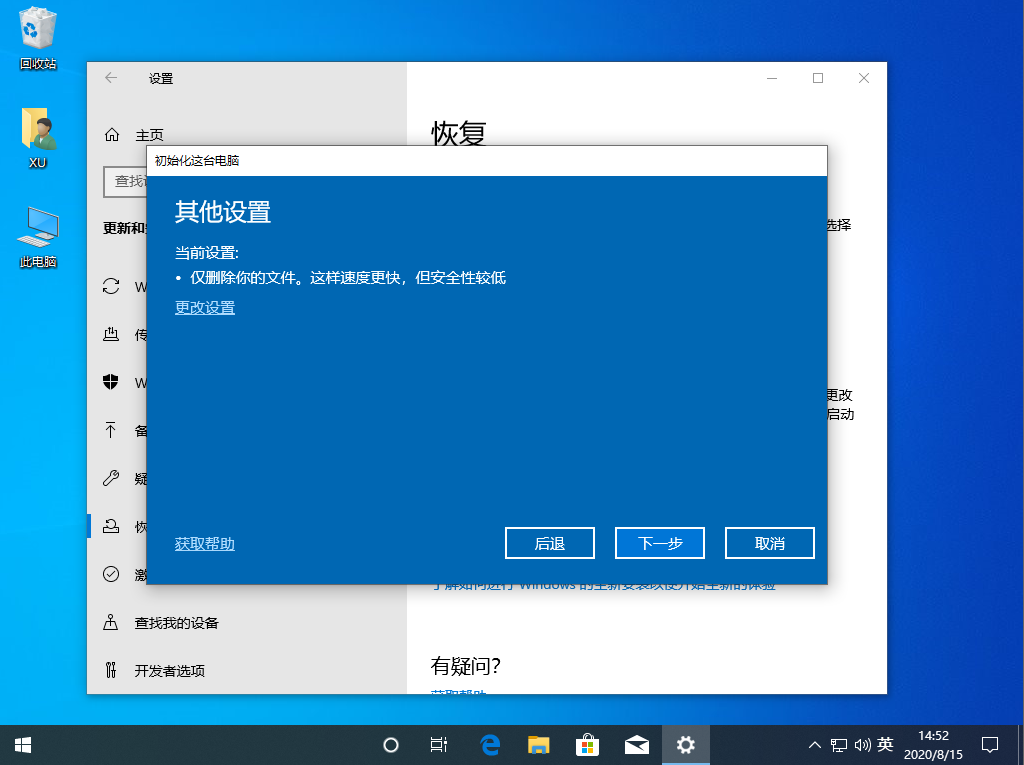1024x765 pixels.
Task: Click the home icon next to 主页
Action: click(x=112, y=135)
